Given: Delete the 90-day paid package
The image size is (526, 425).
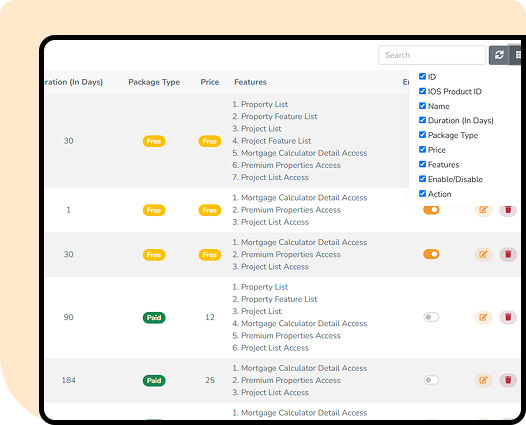Looking at the screenshot, I should pyautogui.click(x=508, y=317).
